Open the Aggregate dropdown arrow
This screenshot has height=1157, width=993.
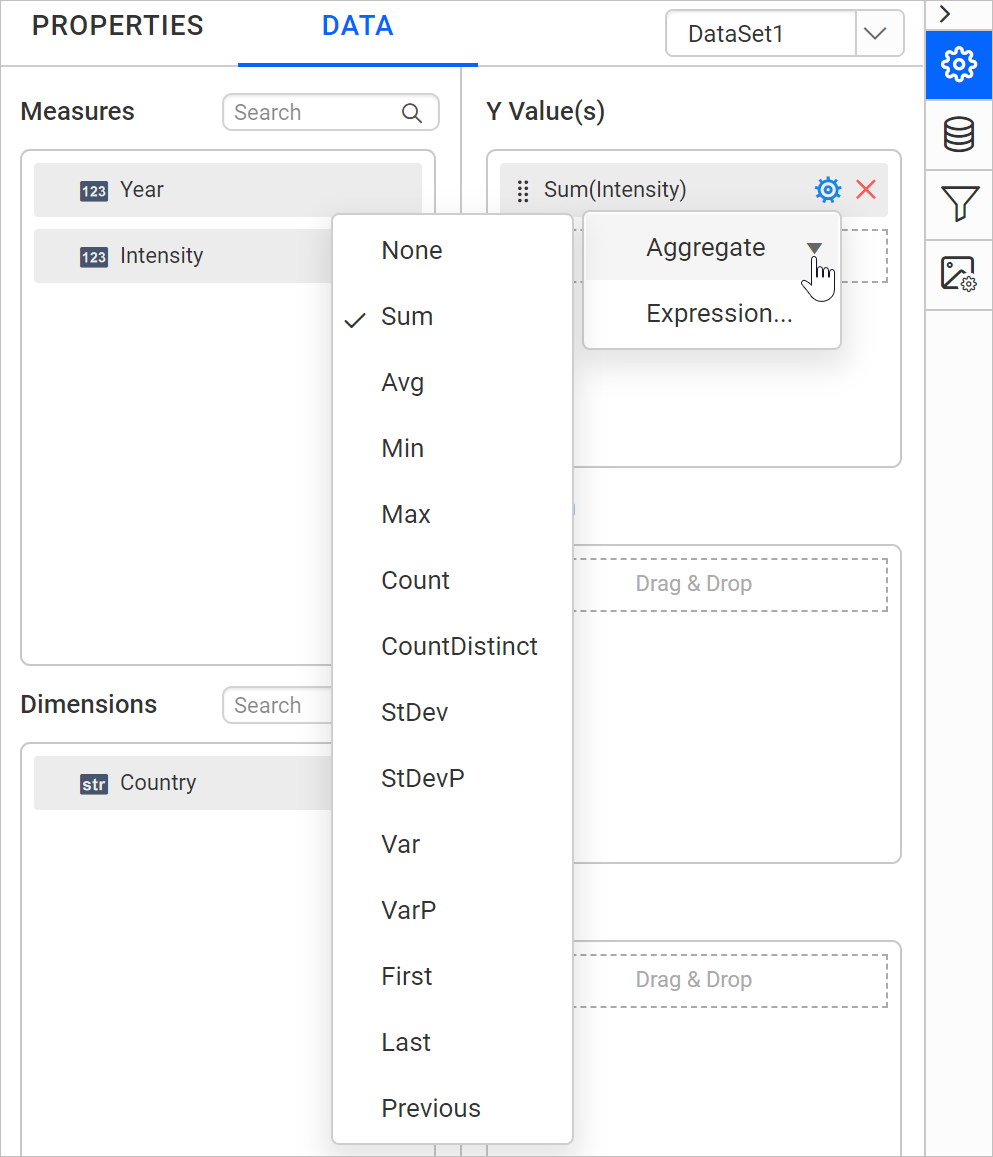pyautogui.click(x=815, y=247)
